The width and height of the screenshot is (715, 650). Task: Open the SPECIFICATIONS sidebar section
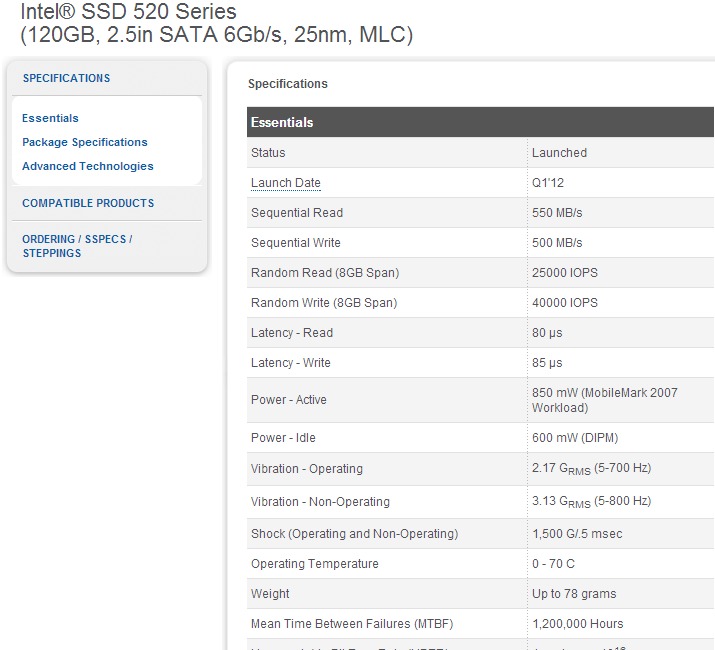[66, 78]
